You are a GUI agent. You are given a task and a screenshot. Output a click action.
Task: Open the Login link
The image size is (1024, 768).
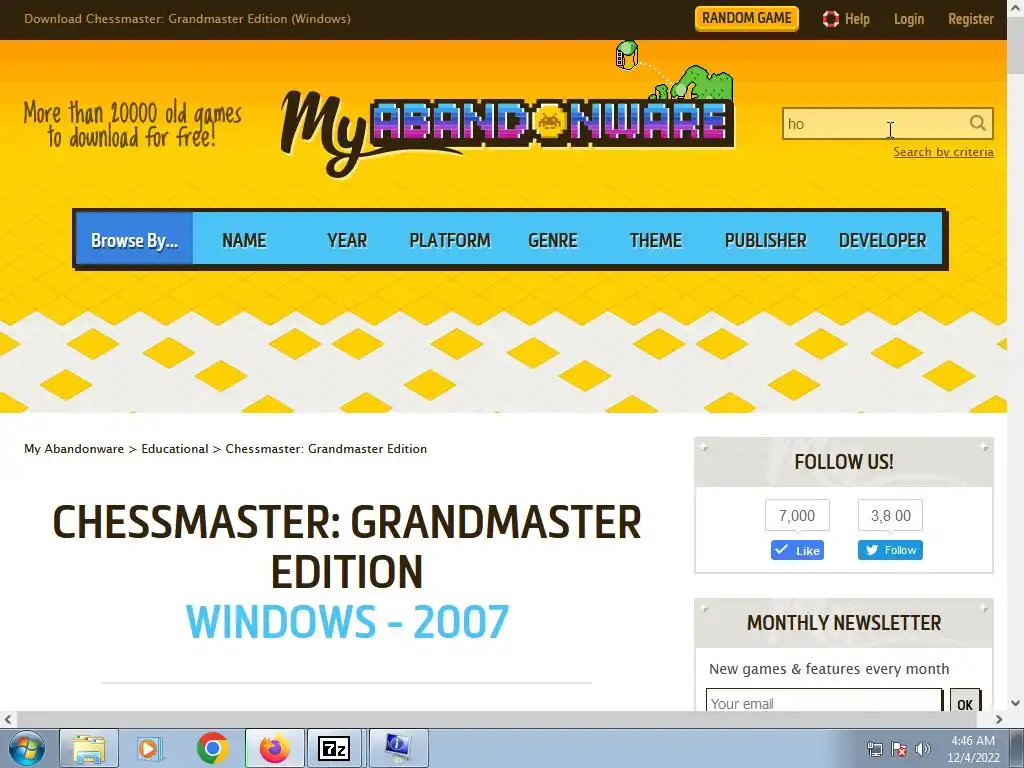[x=908, y=19]
